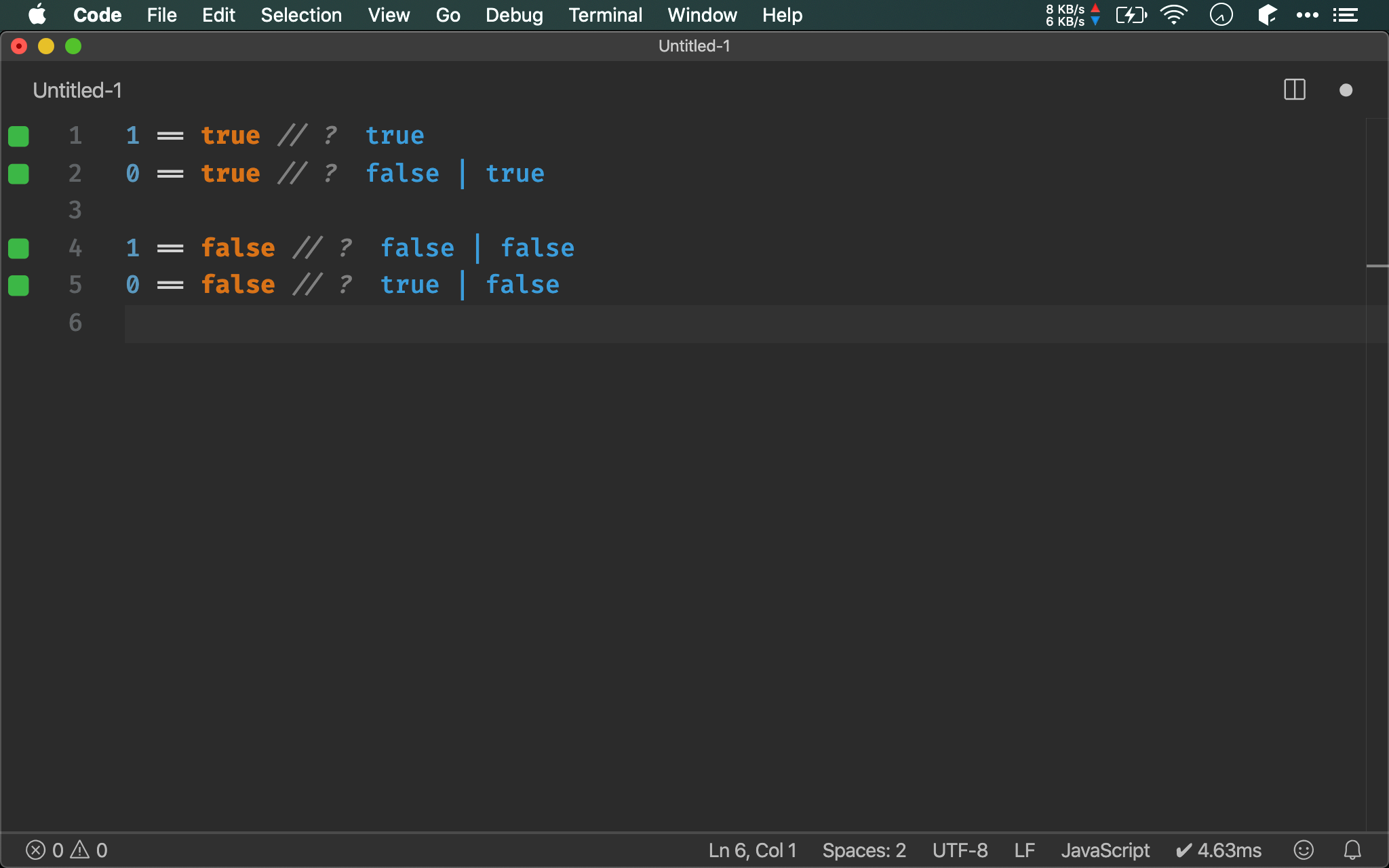Open the JavaScript language mode selector
The image size is (1389, 868).
(x=1105, y=850)
